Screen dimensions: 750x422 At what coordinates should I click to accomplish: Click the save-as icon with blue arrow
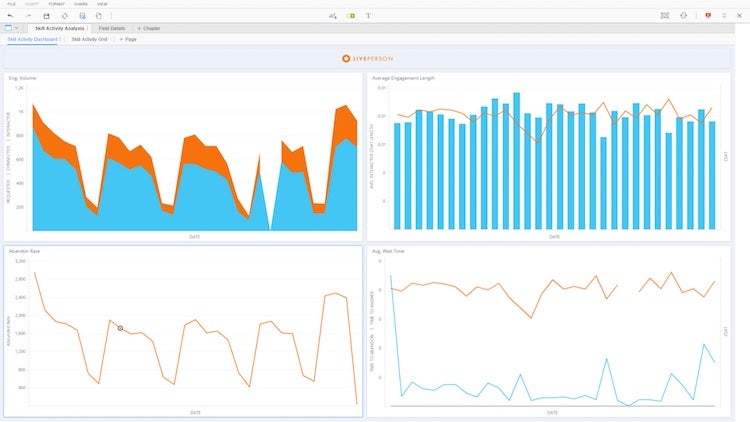[x=82, y=16]
